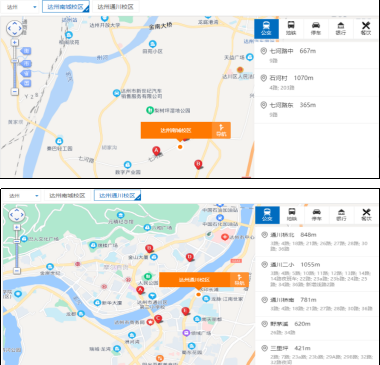Select 地铁 subway category in bottom panel
This screenshot has height=365, width=380.
[292, 215]
